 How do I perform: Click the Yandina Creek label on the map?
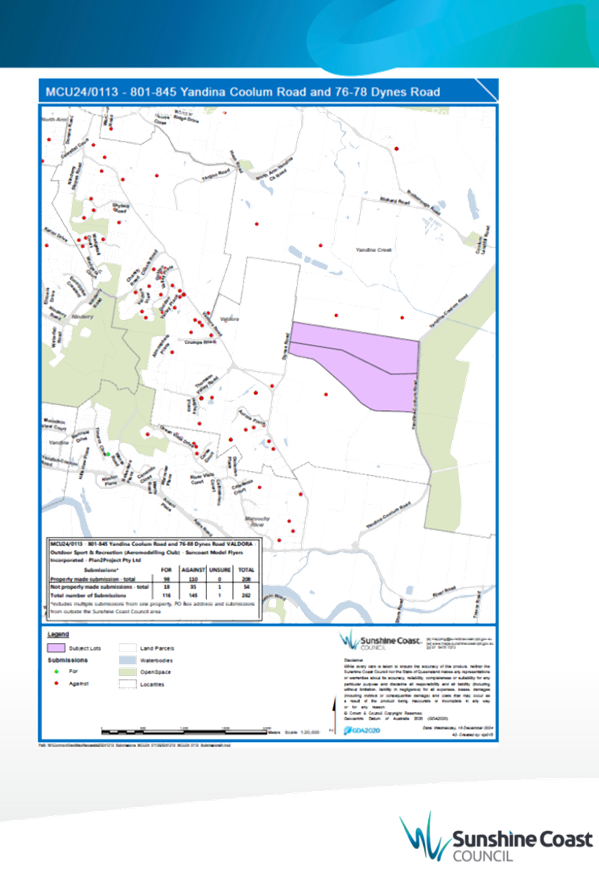pos(374,250)
